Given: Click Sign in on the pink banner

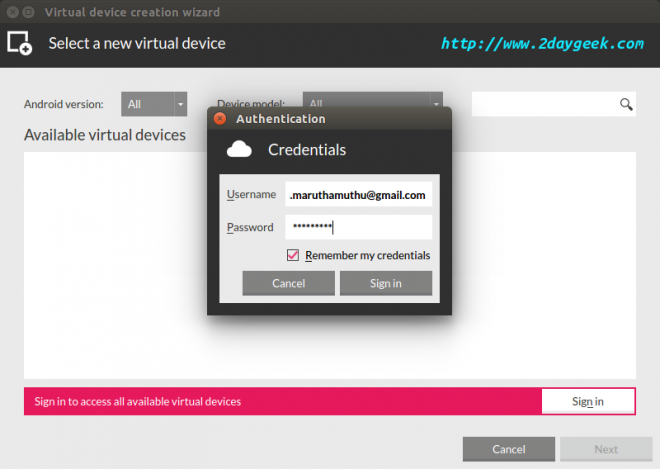Looking at the screenshot, I should (587, 401).
